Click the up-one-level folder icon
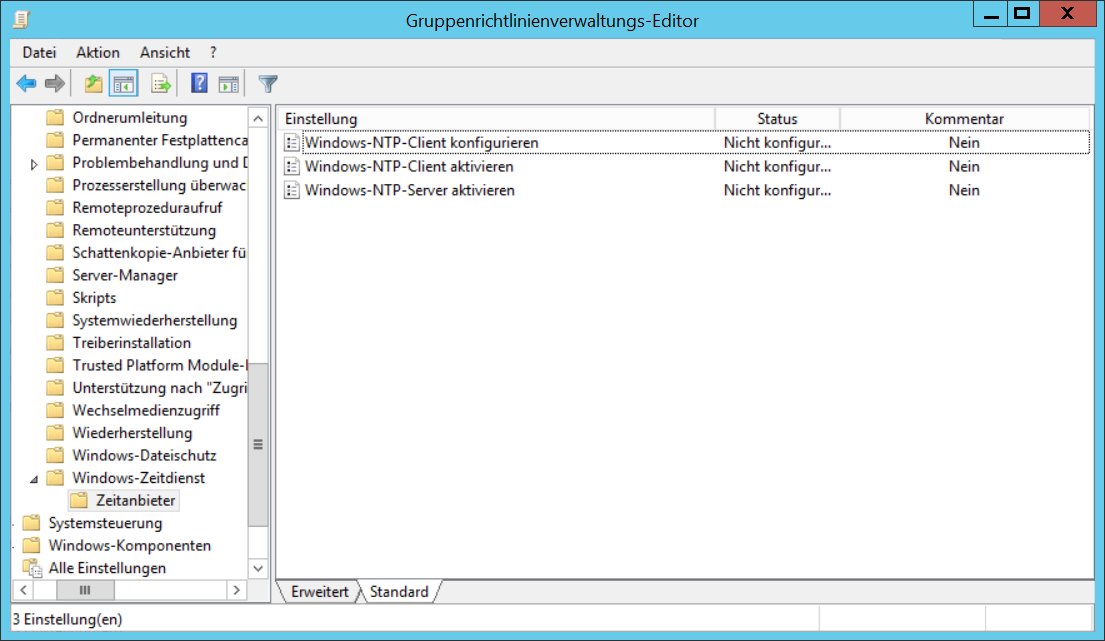1105x641 pixels. click(x=93, y=84)
